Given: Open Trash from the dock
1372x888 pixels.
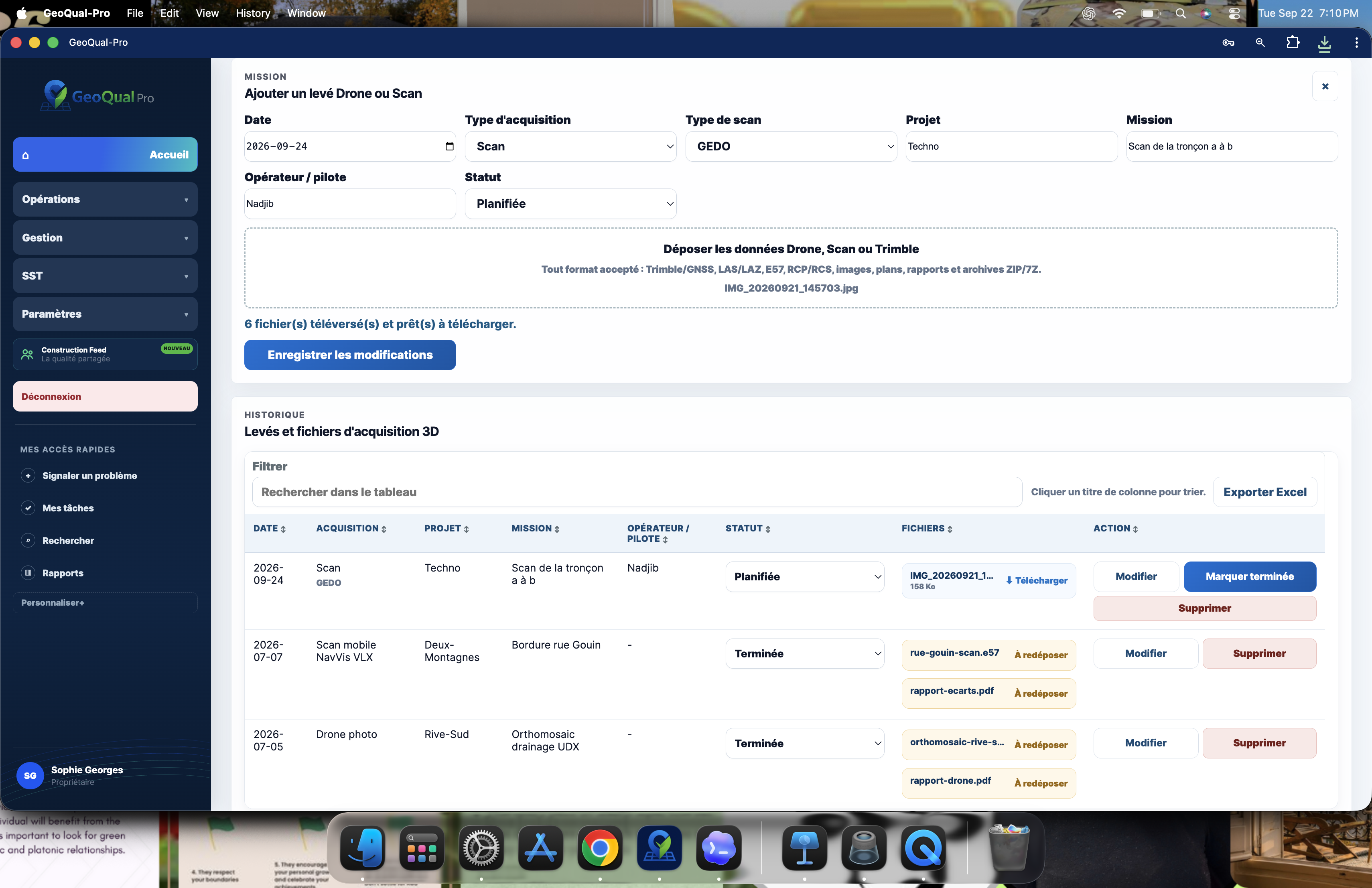Looking at the screenshot, I should (x=1008, y=847).
